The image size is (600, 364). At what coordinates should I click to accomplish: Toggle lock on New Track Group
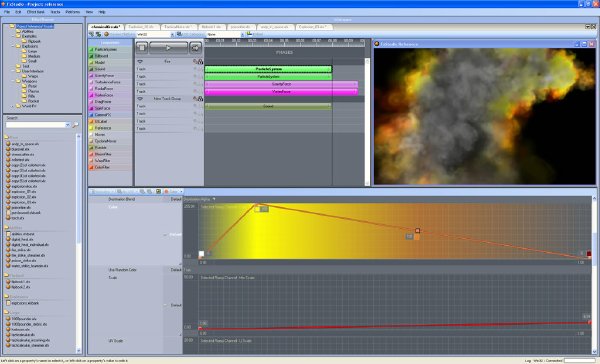click(x=200, y=99)
